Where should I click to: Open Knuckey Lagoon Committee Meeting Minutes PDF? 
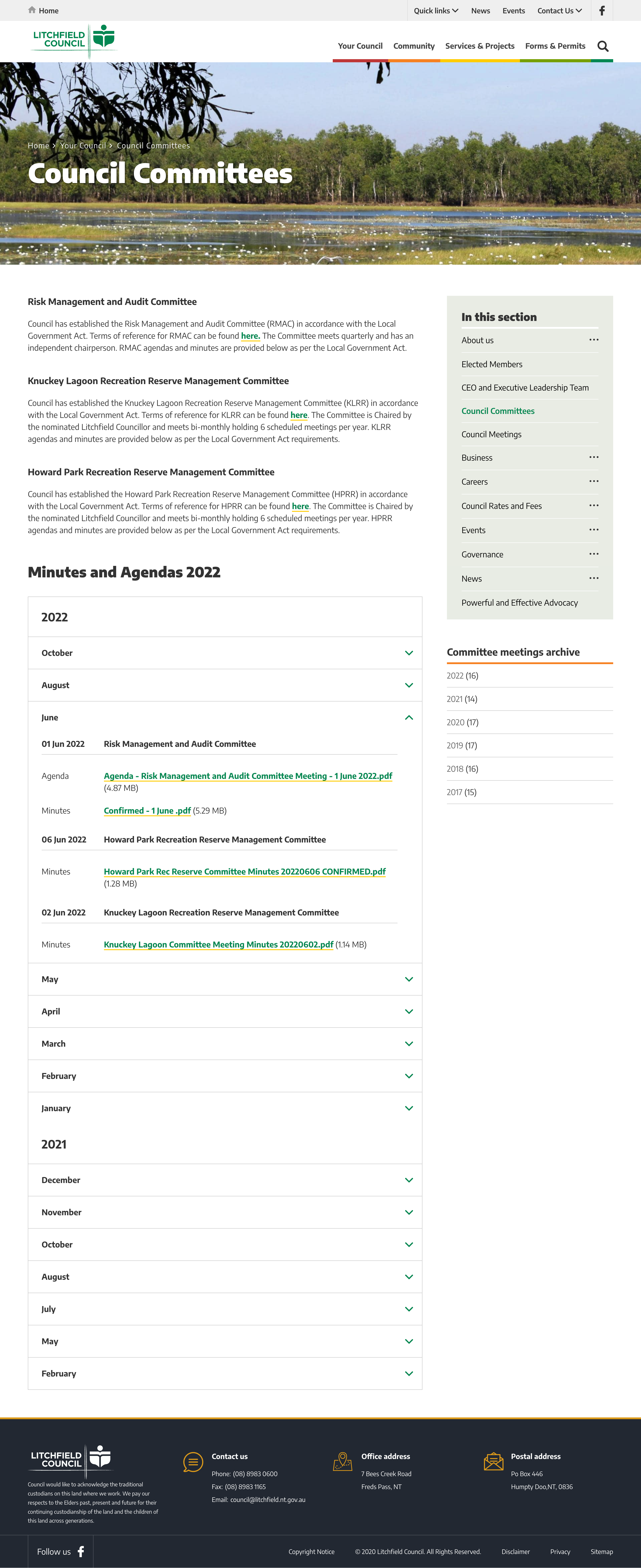[218, 945]
